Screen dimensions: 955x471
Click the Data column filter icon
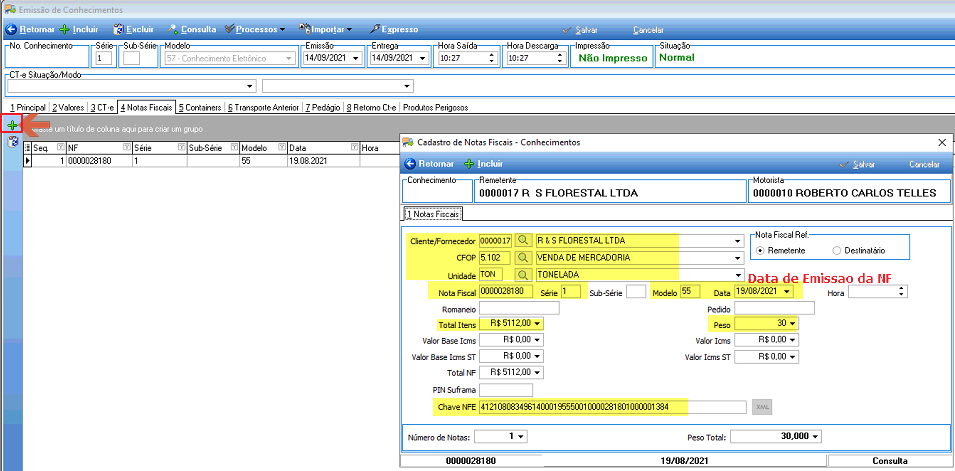click(354, 147)
